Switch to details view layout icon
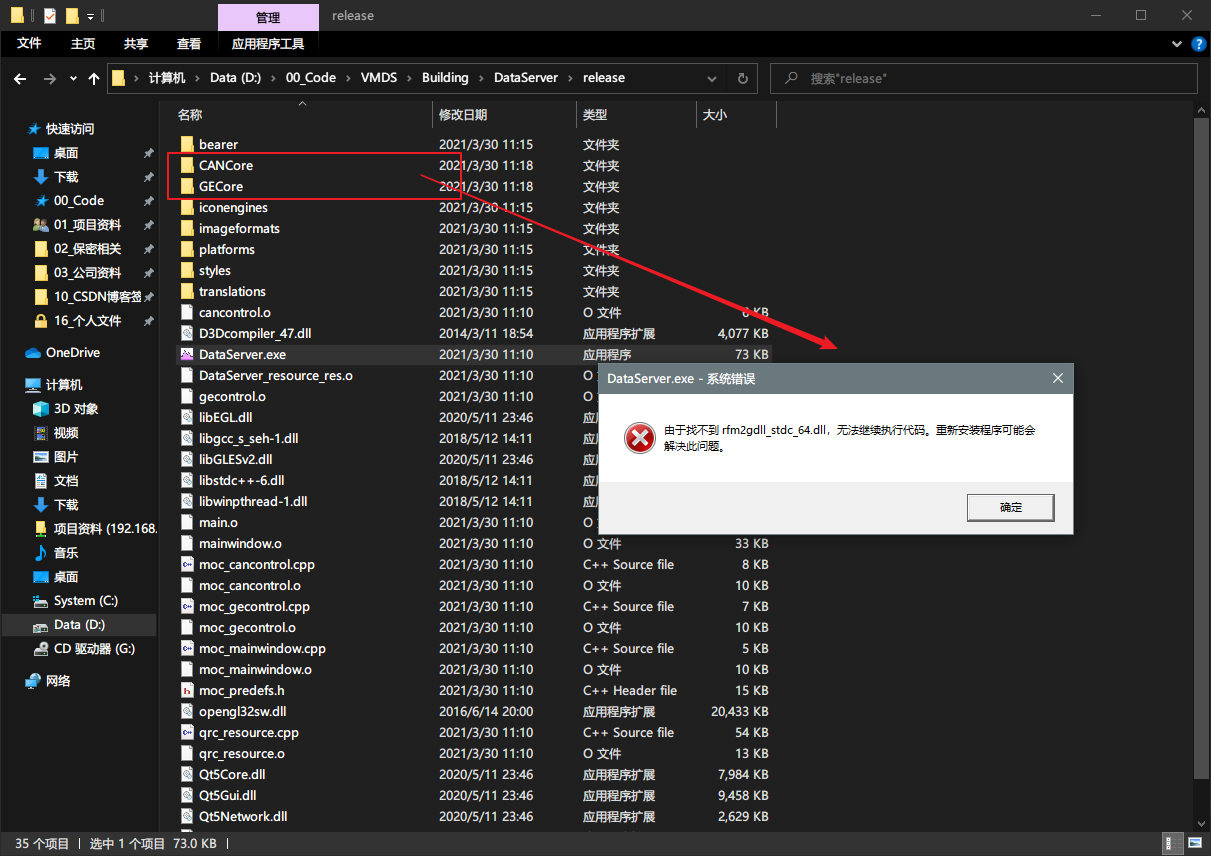 [x=1170, y=844]
